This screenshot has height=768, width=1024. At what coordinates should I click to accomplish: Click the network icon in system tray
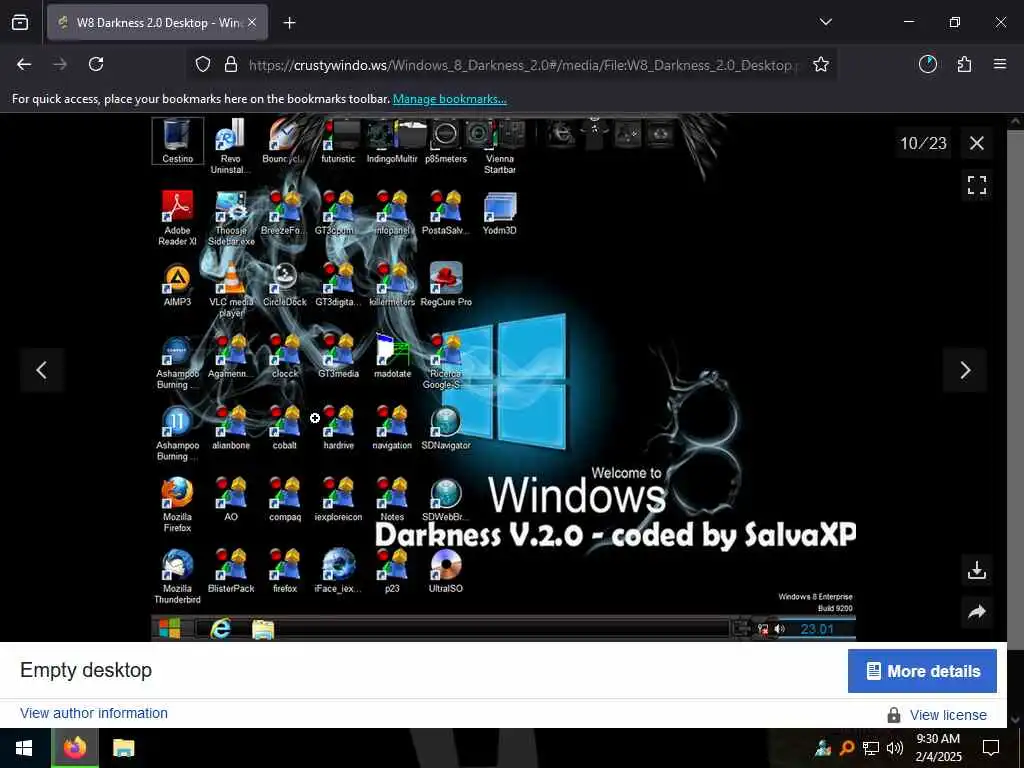coord(871,748)
